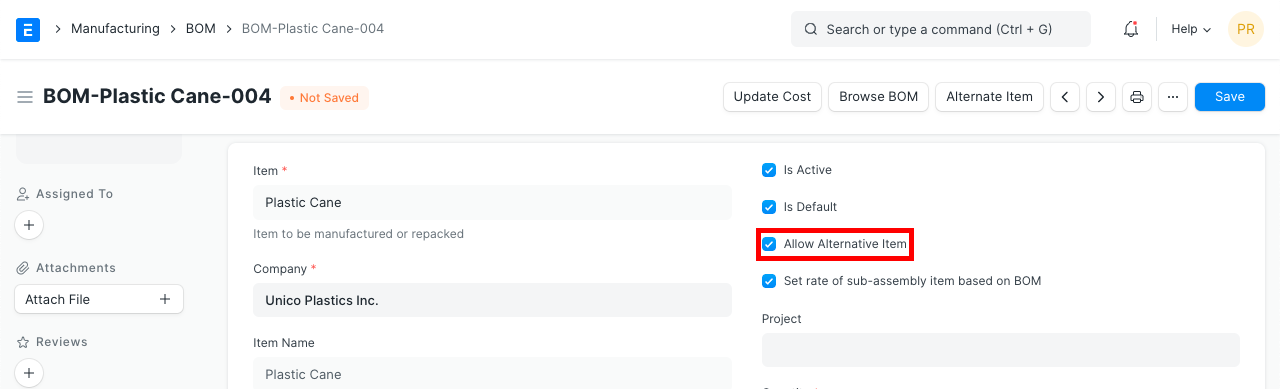Image resolution: width=1280 pixels, height=389 pixels.
Task: Focus the Project input field
Action: click(1001, 350)
